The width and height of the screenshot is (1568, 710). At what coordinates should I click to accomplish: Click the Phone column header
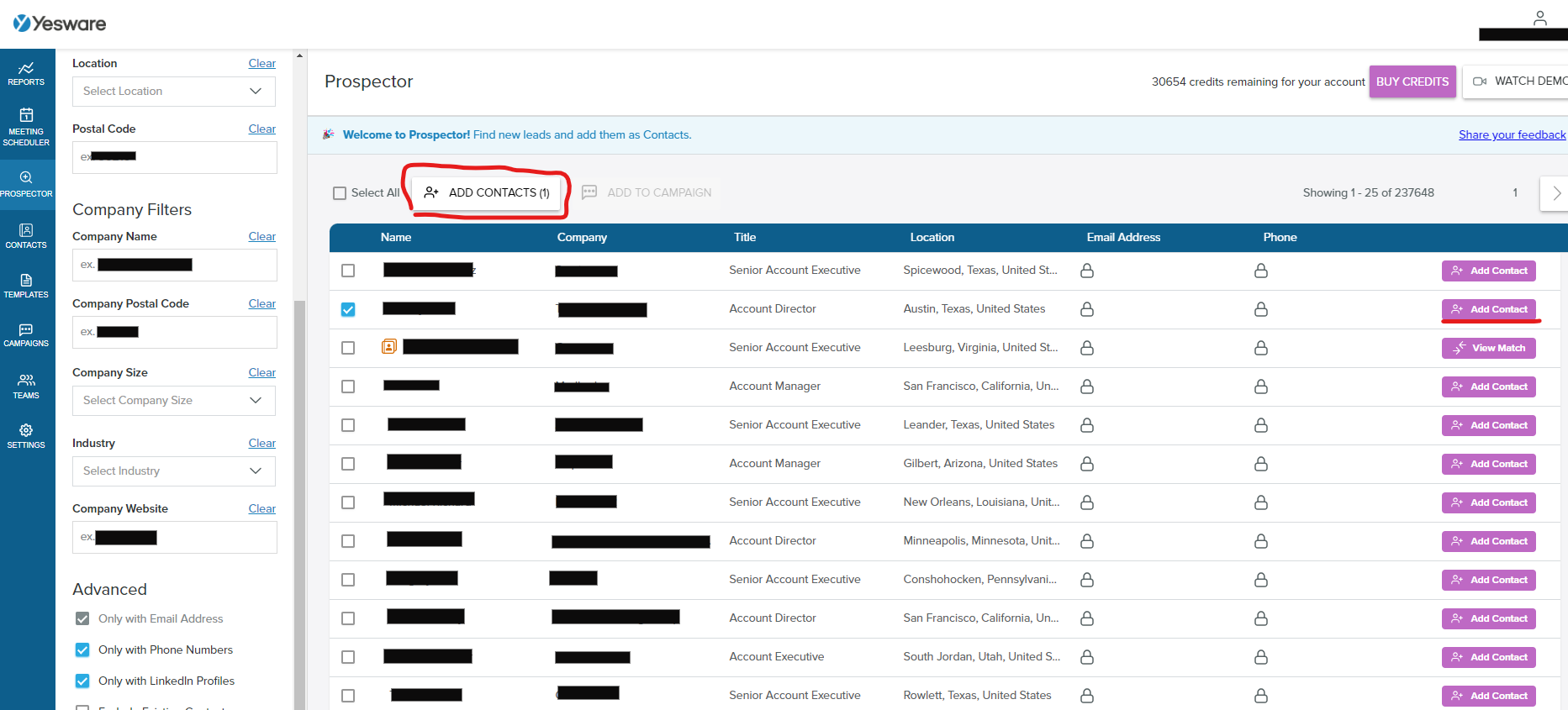click(1280, 237)
